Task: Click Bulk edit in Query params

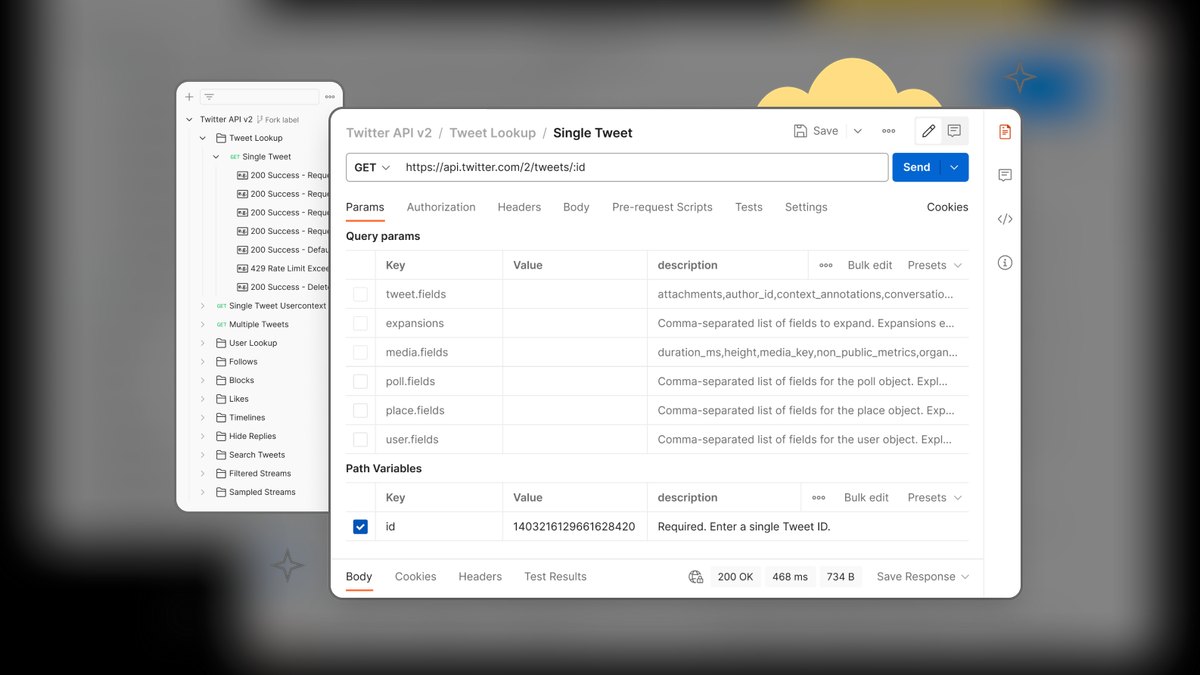Action: [870, 265]
